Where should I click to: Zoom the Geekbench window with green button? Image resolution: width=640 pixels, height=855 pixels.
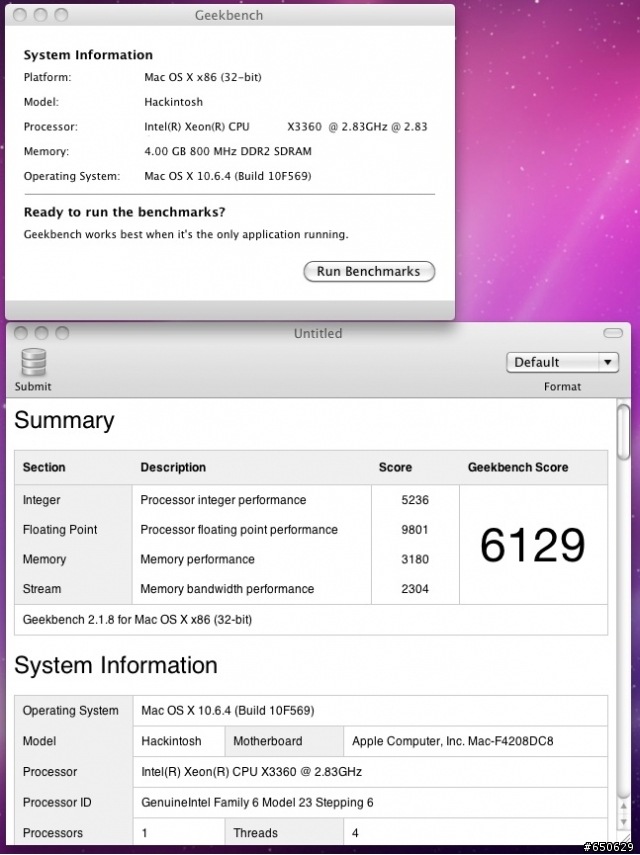[x=61, y=15]
